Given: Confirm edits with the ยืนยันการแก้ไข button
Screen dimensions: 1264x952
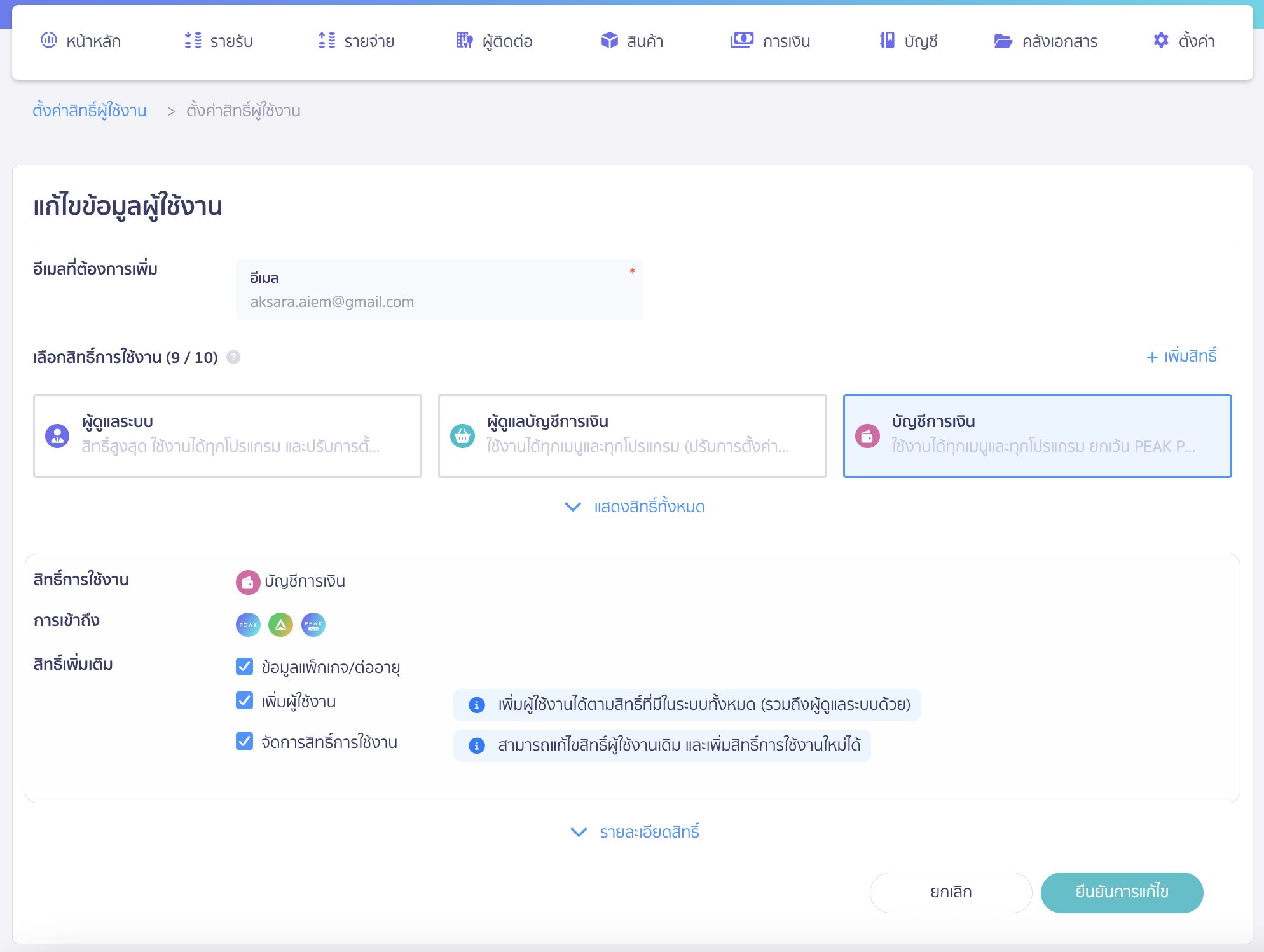Looking at the screenshot, I should 1122,892.
